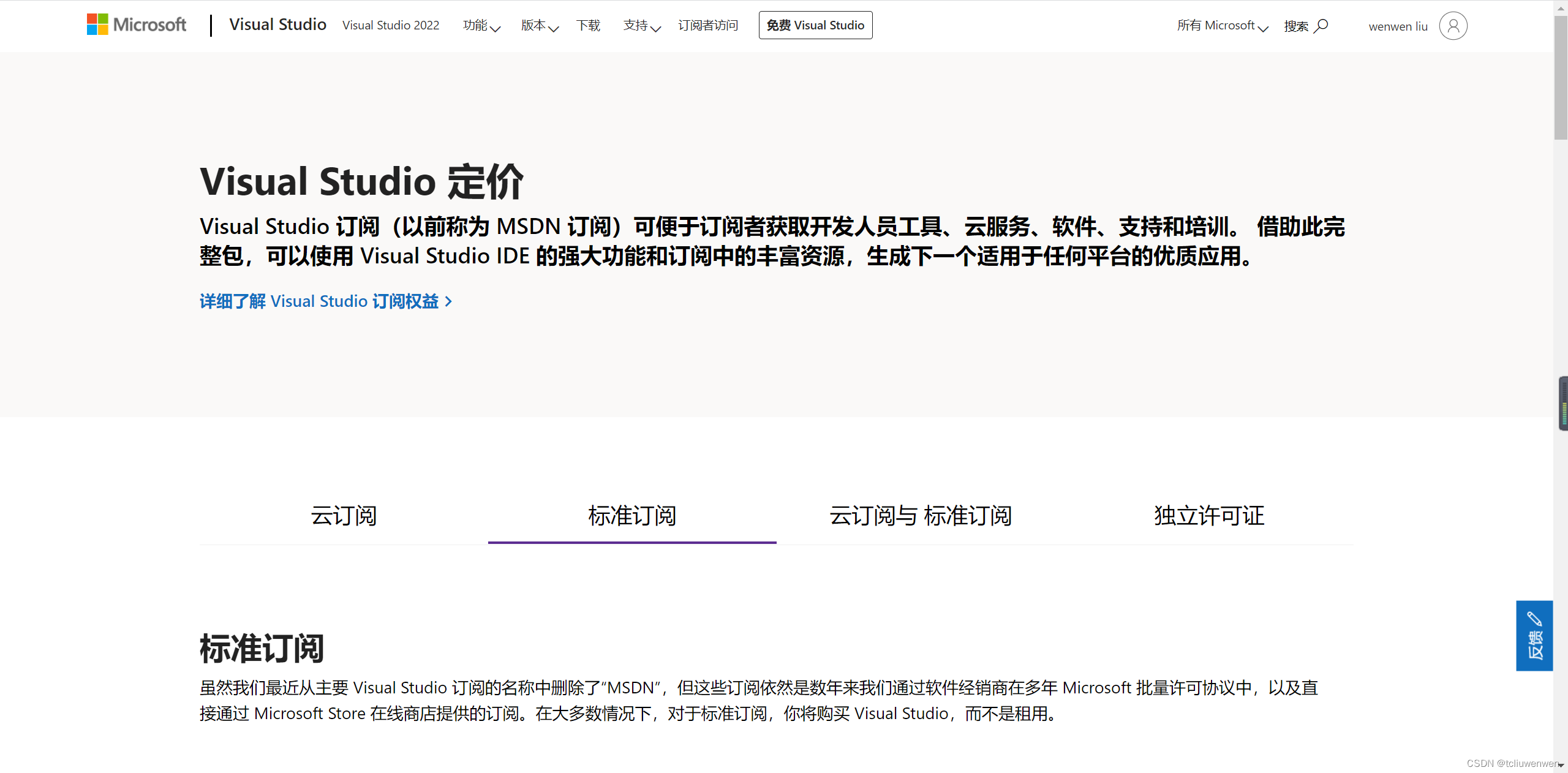The height and width of the screenshot is (773, 1568).
Task: Switch to 云订阅与 标准订阅 tab
Action: pos(921,516)
